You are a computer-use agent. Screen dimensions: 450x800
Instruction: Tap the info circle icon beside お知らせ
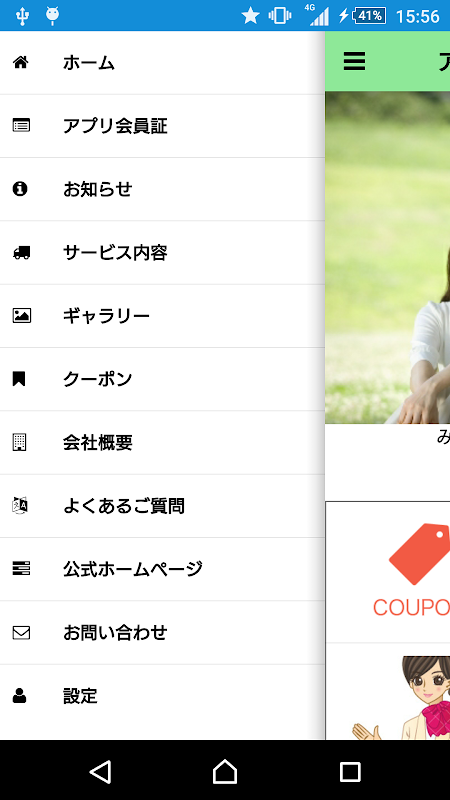20,189
